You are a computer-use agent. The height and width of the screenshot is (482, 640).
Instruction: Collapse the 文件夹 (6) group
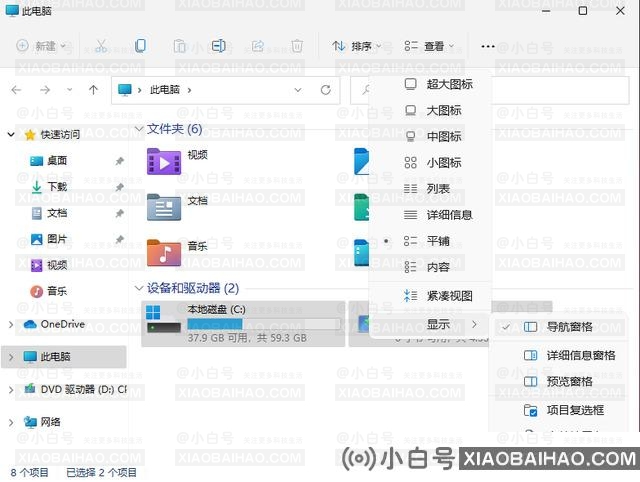(x=139, y=129)
